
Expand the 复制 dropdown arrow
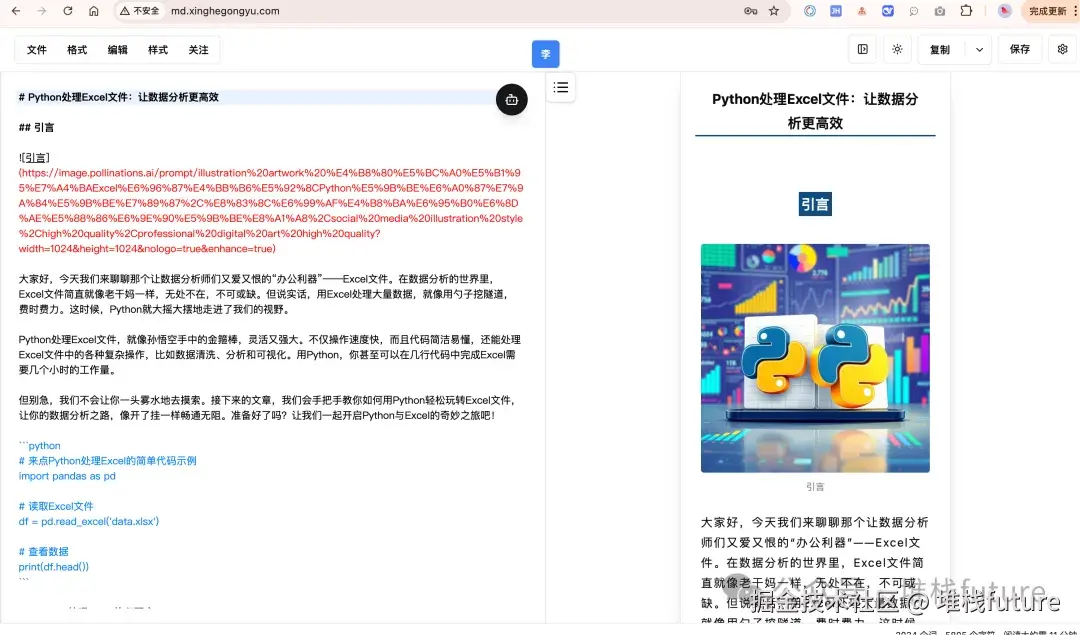click(x=979, y=50)
